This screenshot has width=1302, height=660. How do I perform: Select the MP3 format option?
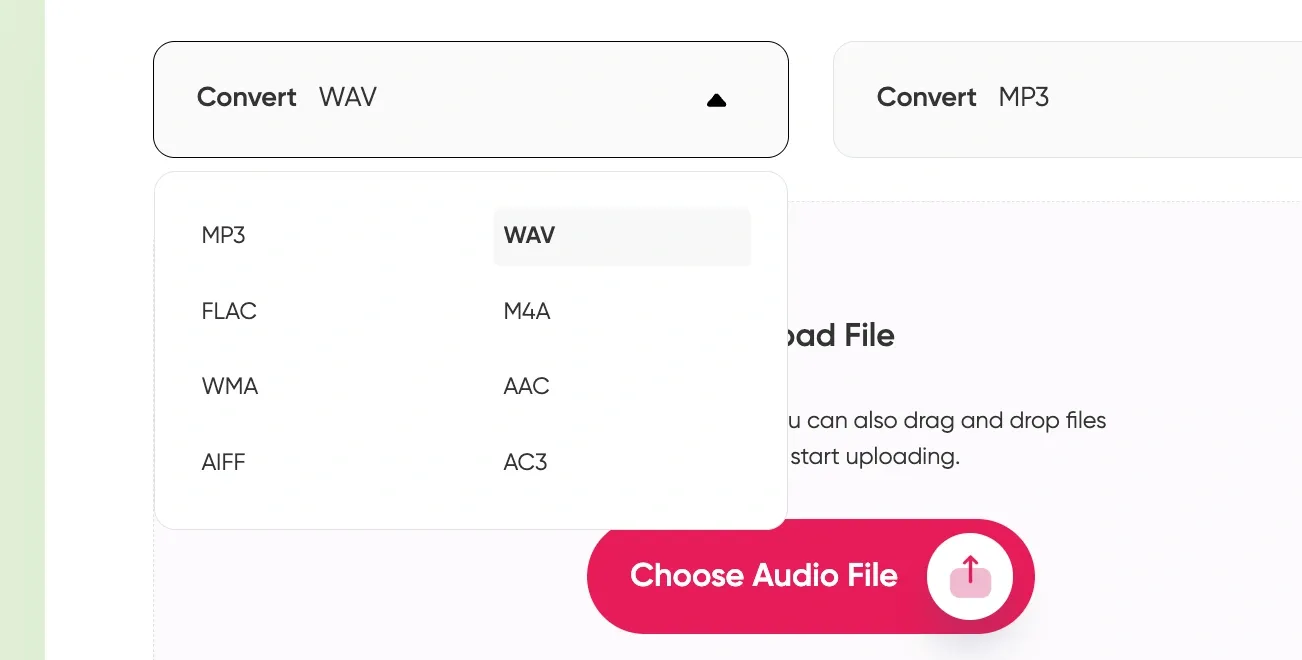[x=222, y=235]
